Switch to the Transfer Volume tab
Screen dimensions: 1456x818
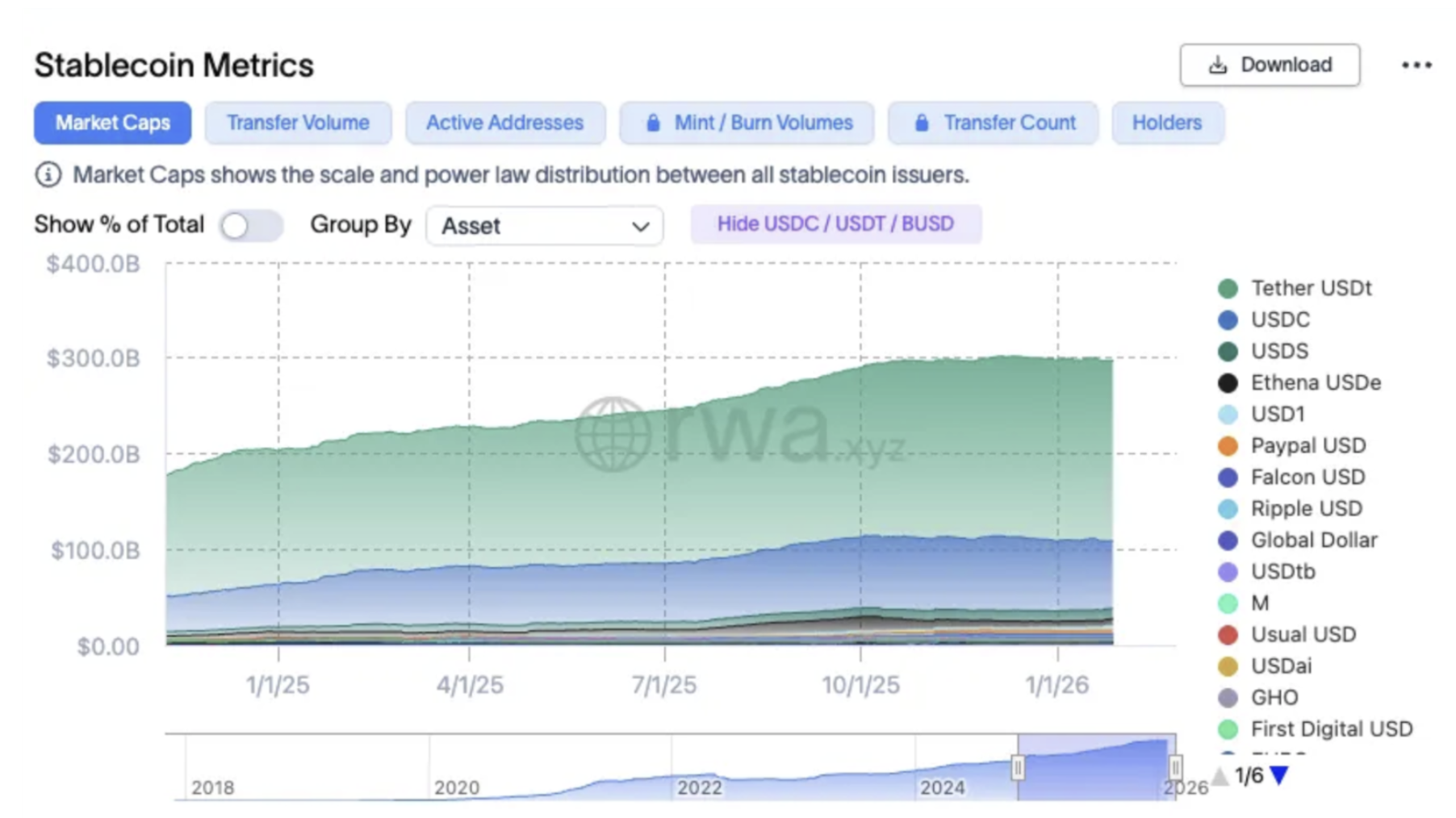point(298,123)
